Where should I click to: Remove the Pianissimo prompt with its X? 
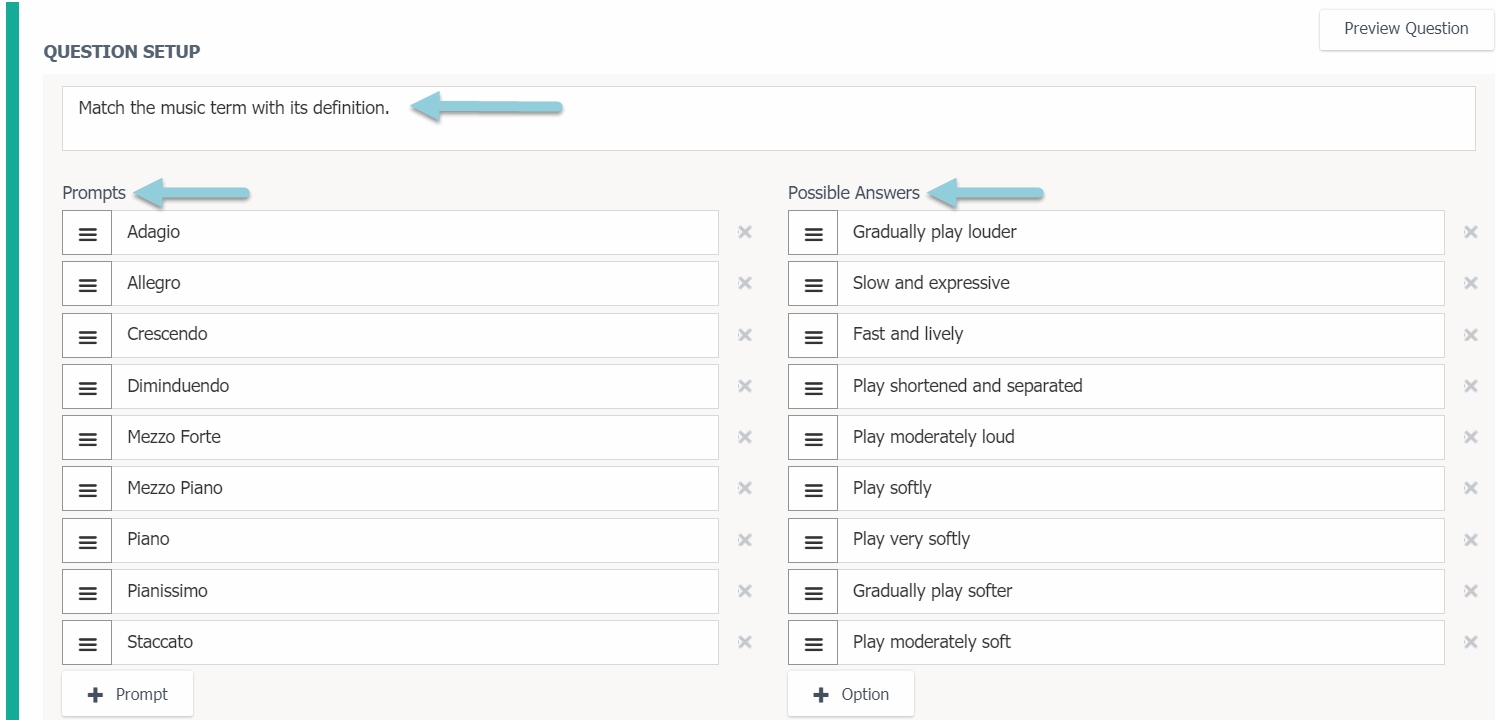(744, 591)
